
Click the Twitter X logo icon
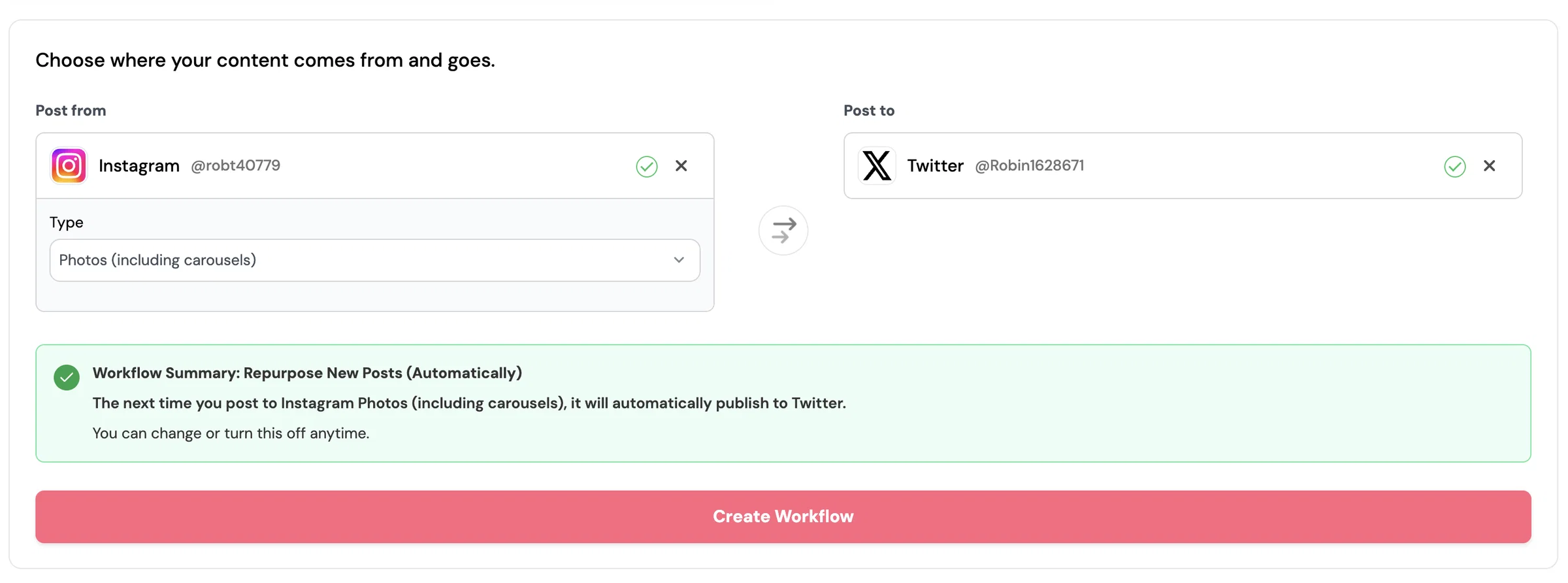point(876,166)
